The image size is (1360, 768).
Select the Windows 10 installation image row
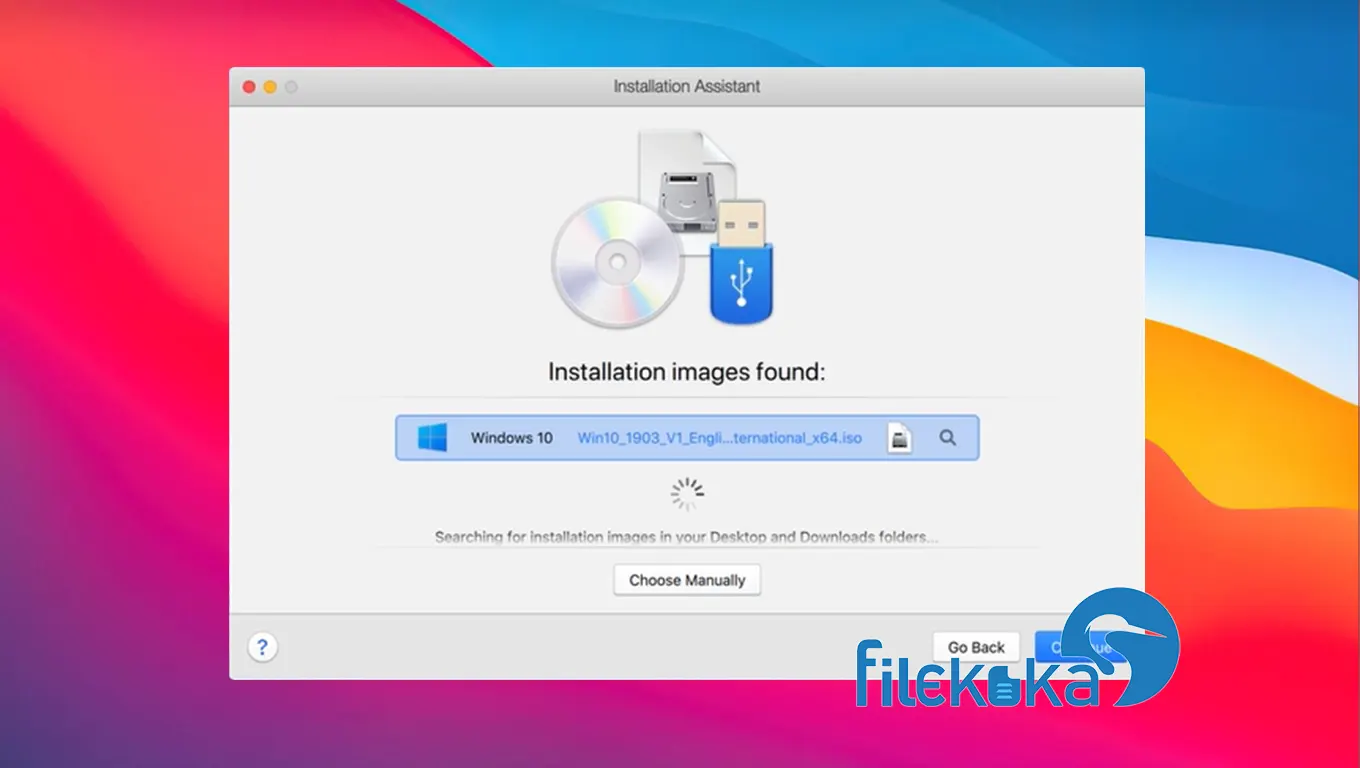pyautogui.click(x=687, y=438)
